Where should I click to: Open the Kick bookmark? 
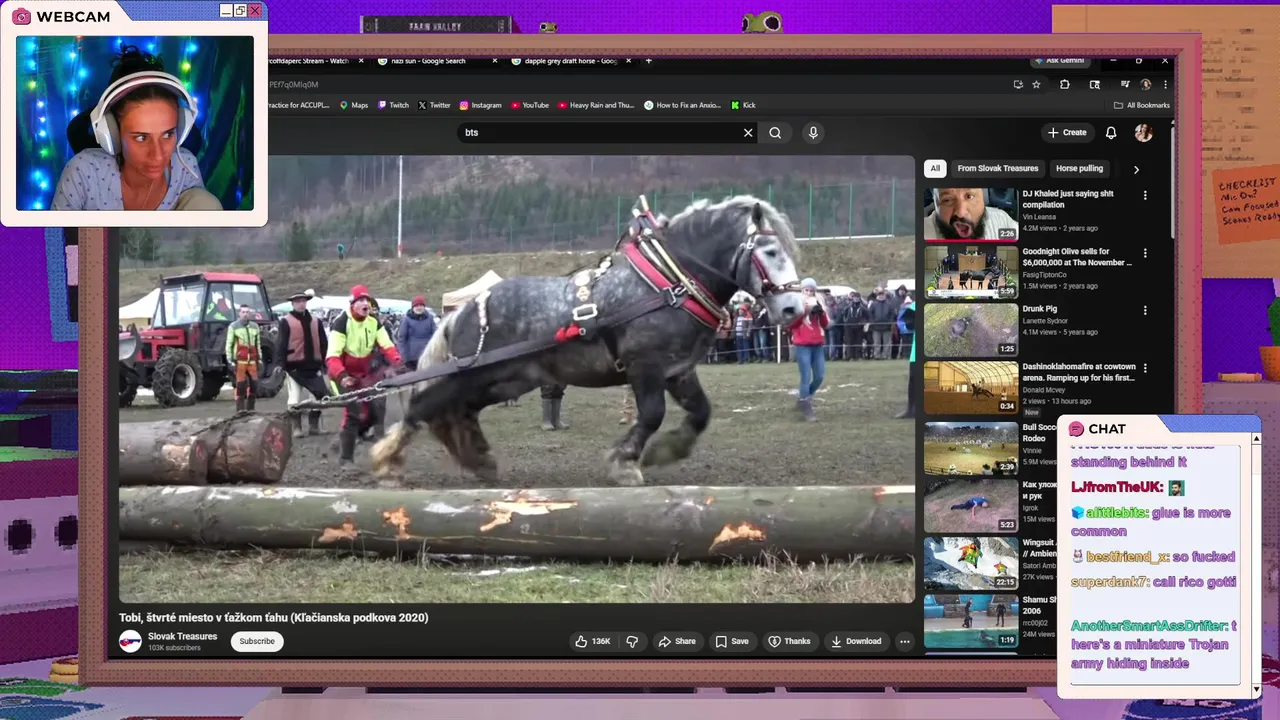tap(743, 105)
